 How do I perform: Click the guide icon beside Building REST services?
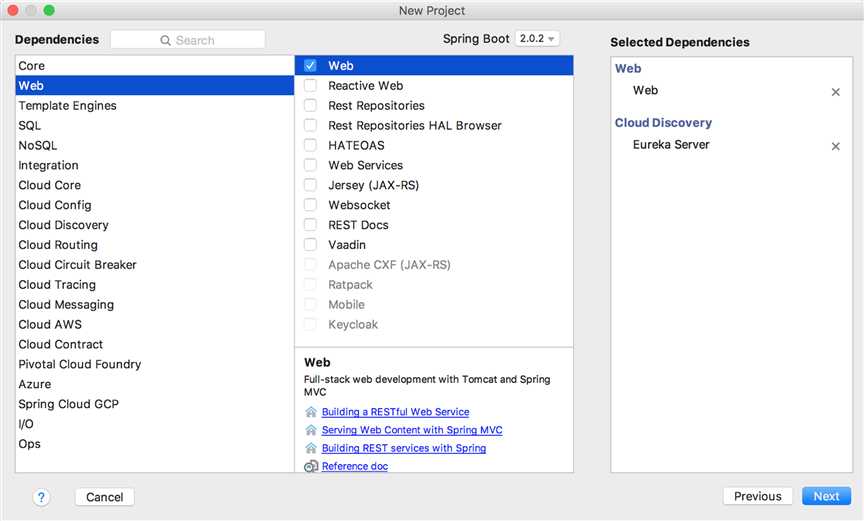(x=311, y=448)
